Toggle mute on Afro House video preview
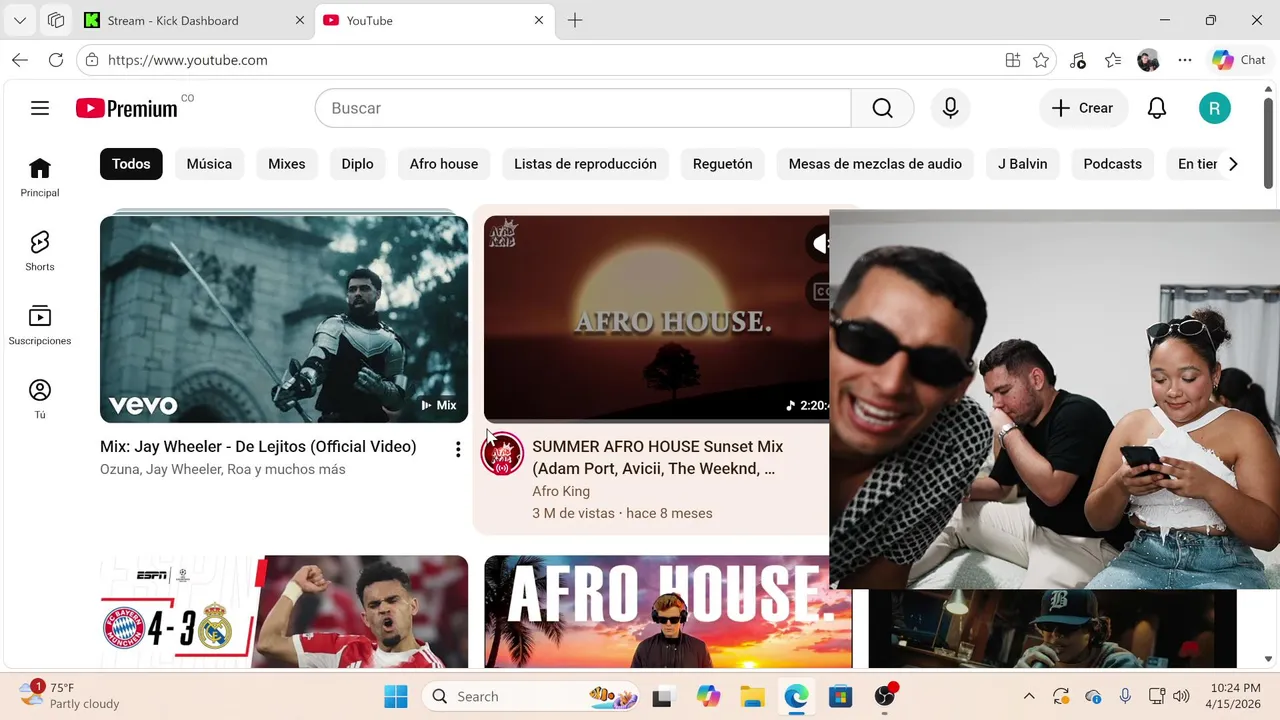 coord(819,243)
